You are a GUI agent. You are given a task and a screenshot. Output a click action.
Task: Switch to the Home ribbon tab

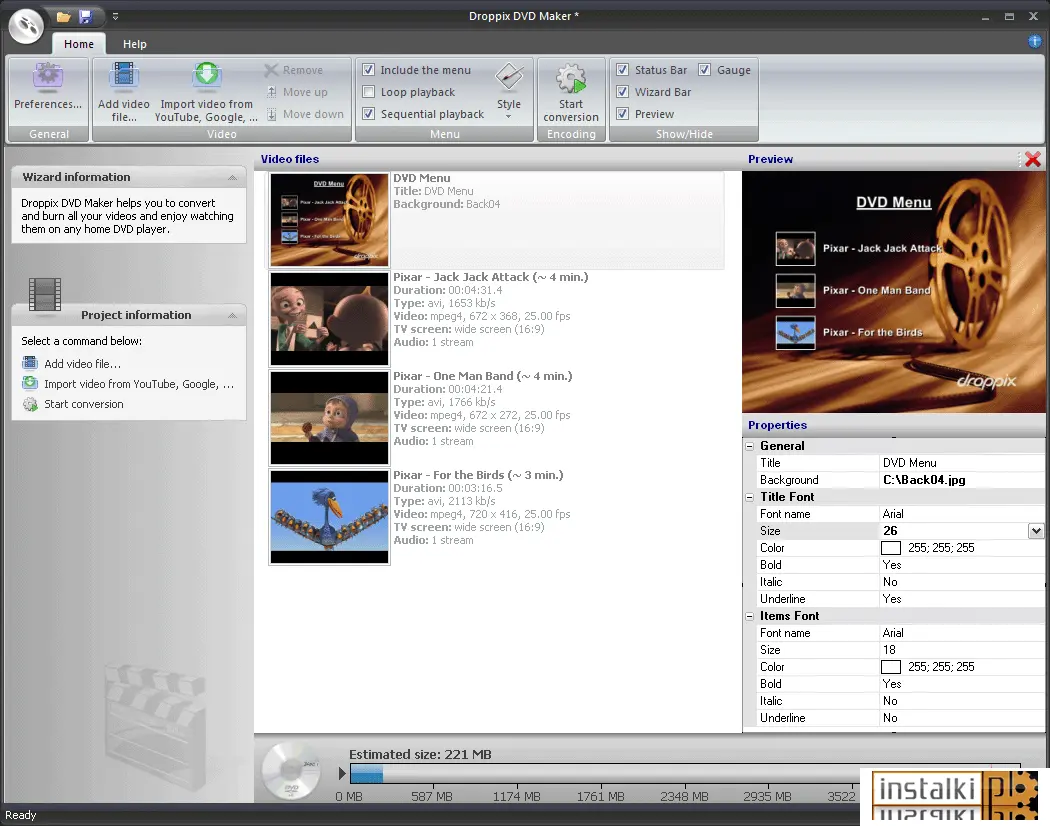[x=79, y=44]
